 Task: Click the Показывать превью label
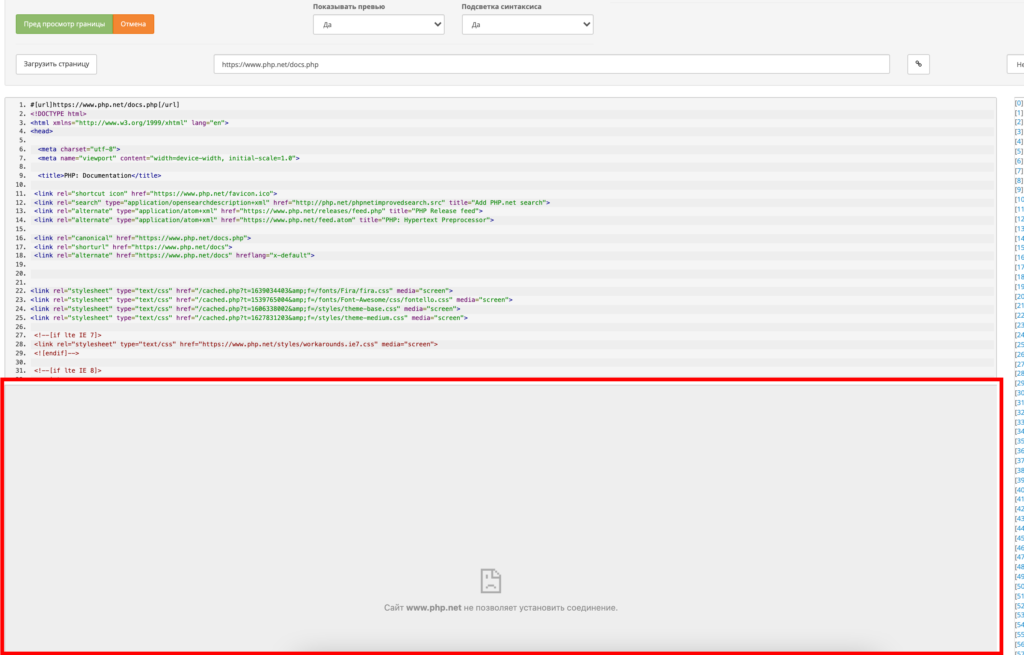tap(349, 7)
